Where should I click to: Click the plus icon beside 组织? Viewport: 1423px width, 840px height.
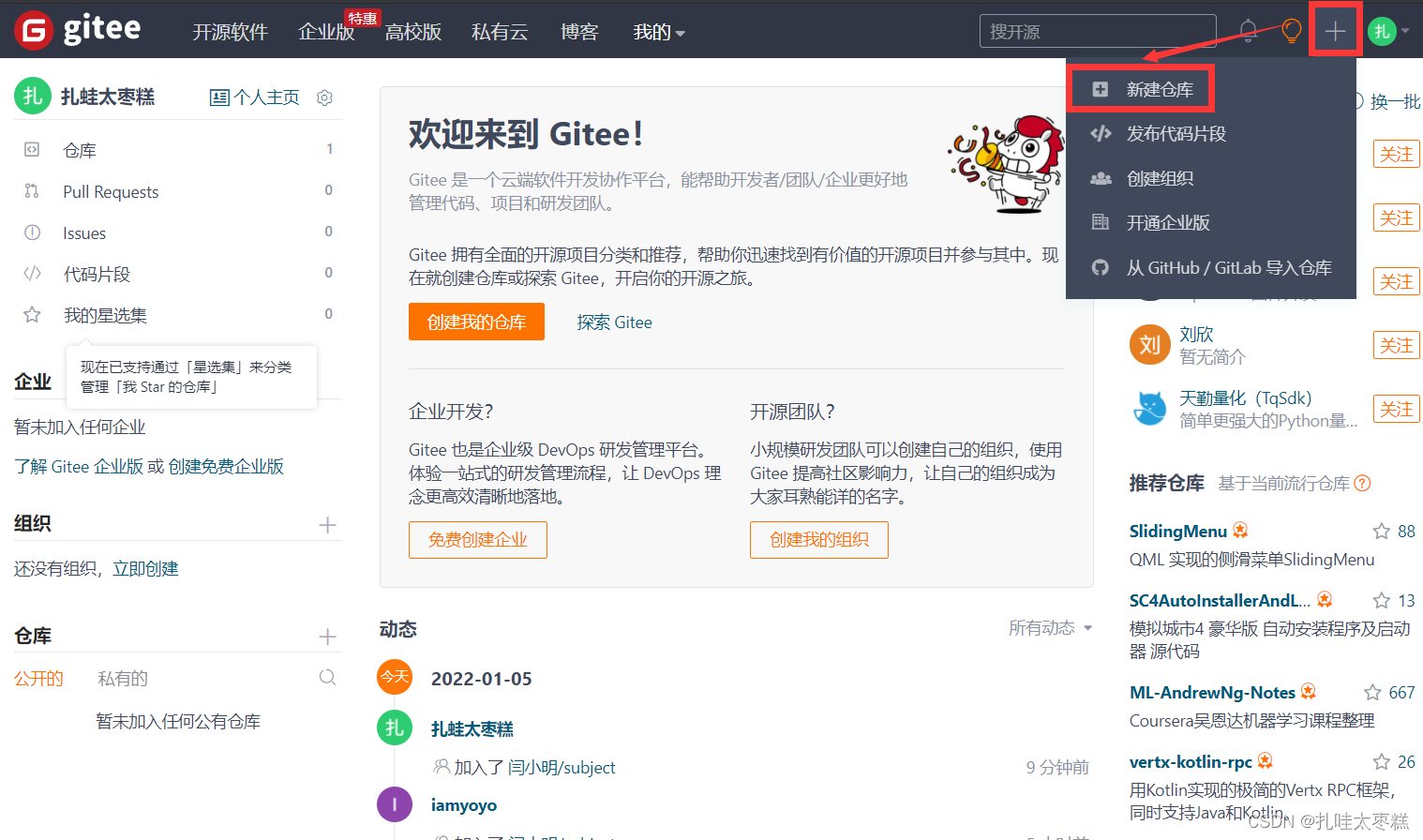327,524
